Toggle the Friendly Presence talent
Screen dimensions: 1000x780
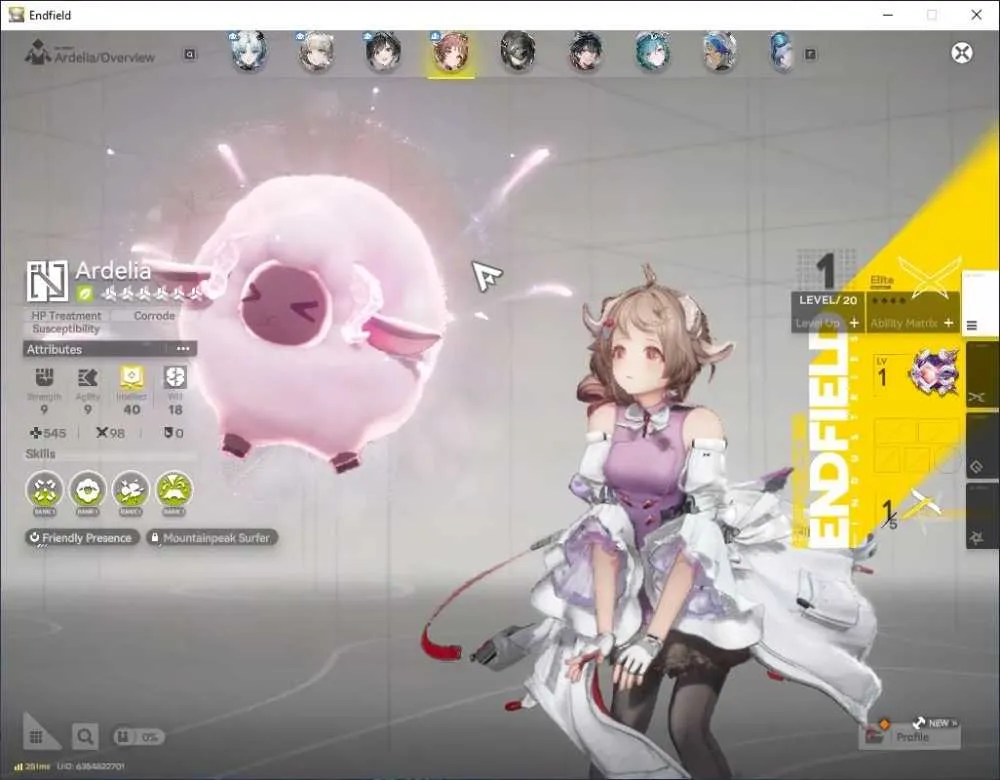point(82,538)
